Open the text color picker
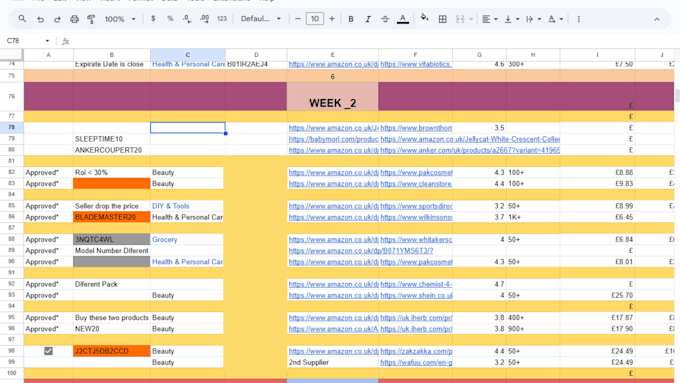Screen dimensions: 680x383 pyautogui.click(x=403, y=19)
